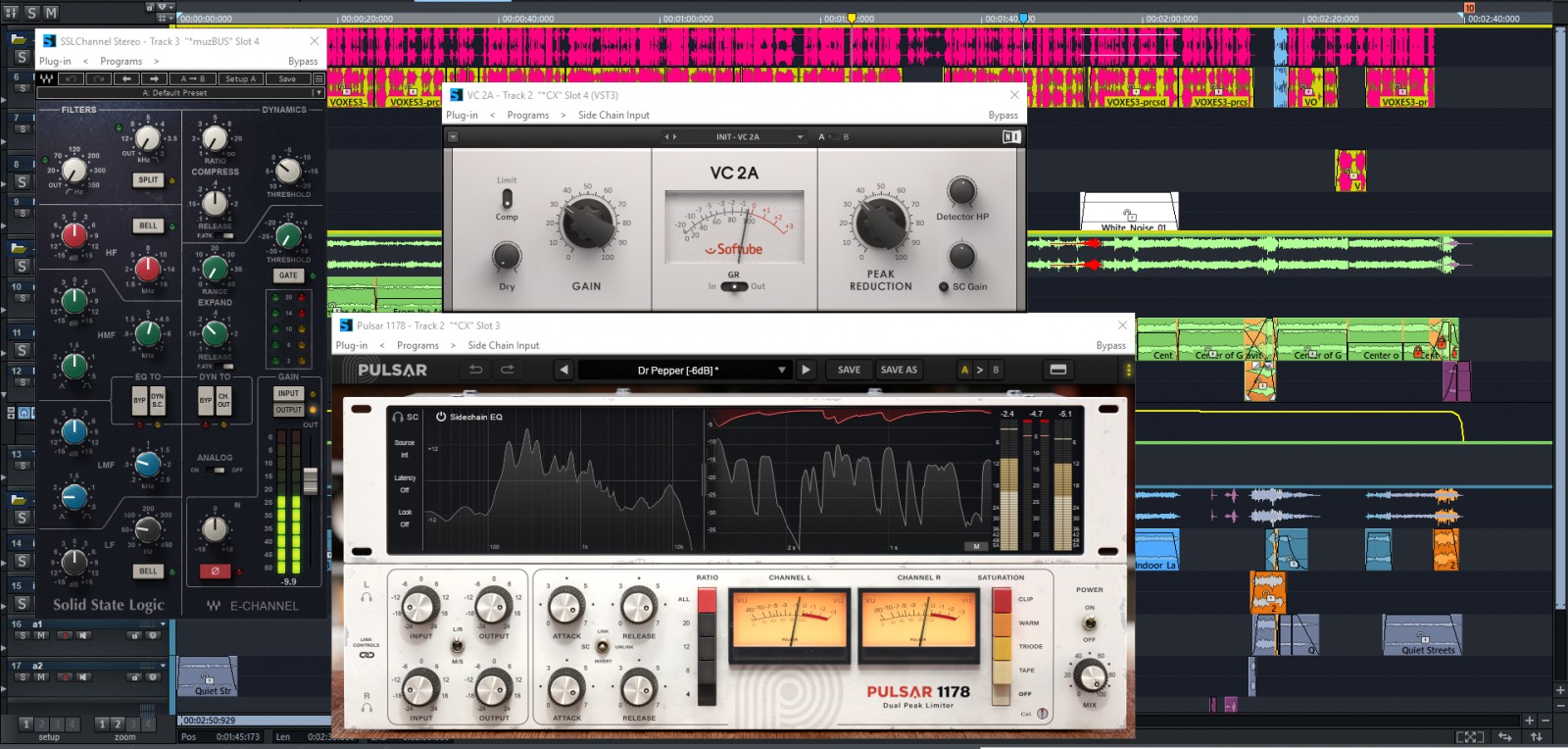Viewport: 1568px width, 749px height.
Task: Load next preset in SSL plugin toolbar
Action: 154,78
